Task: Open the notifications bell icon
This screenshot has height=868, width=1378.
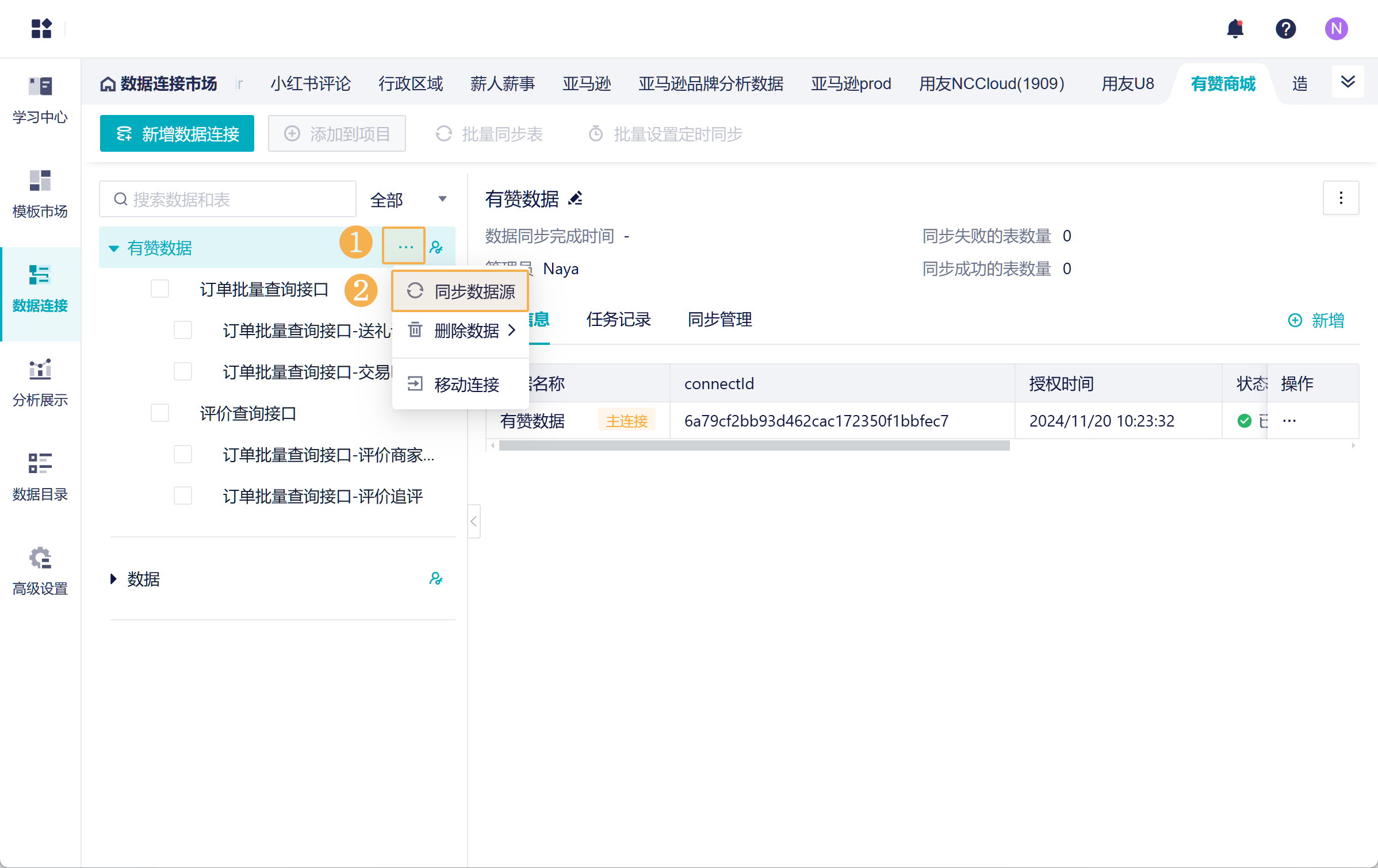Action: point(1235,29)
